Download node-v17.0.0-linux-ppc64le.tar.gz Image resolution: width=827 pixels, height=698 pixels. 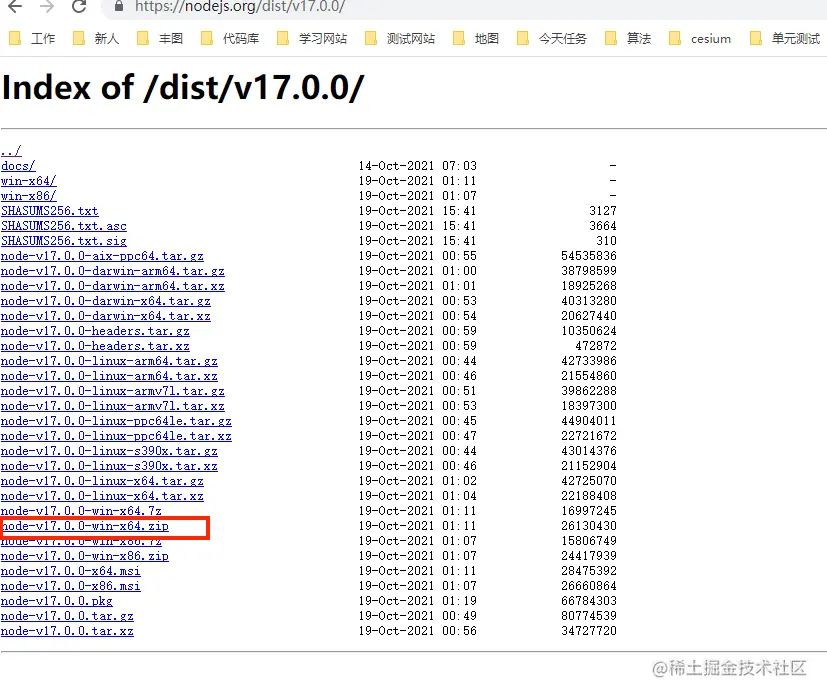point(116,421)
